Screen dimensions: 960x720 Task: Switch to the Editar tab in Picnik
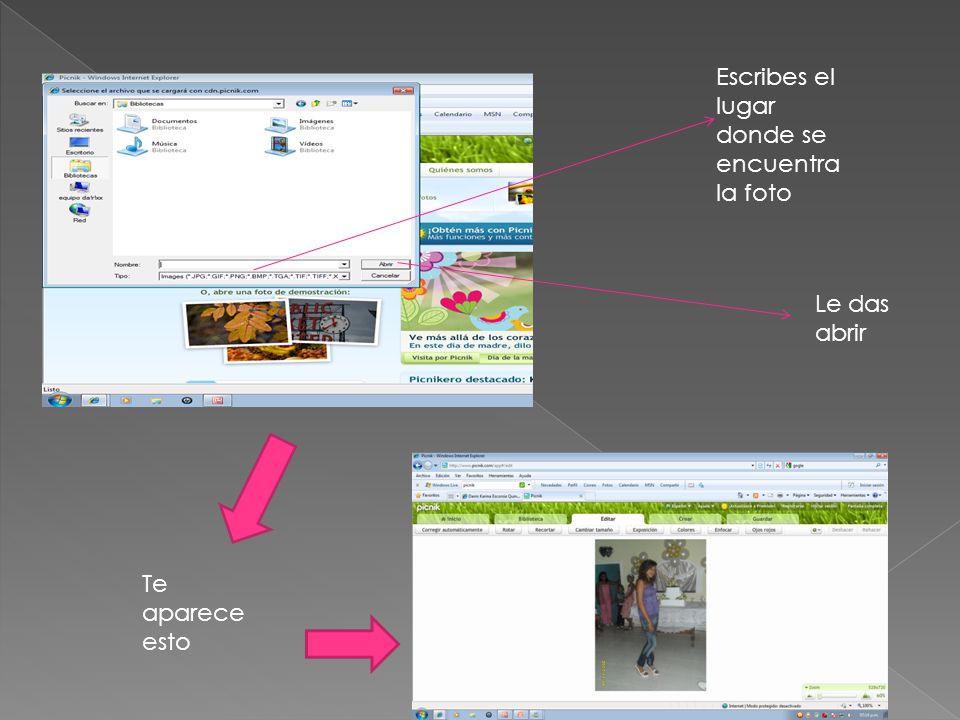tap(607, 519)
